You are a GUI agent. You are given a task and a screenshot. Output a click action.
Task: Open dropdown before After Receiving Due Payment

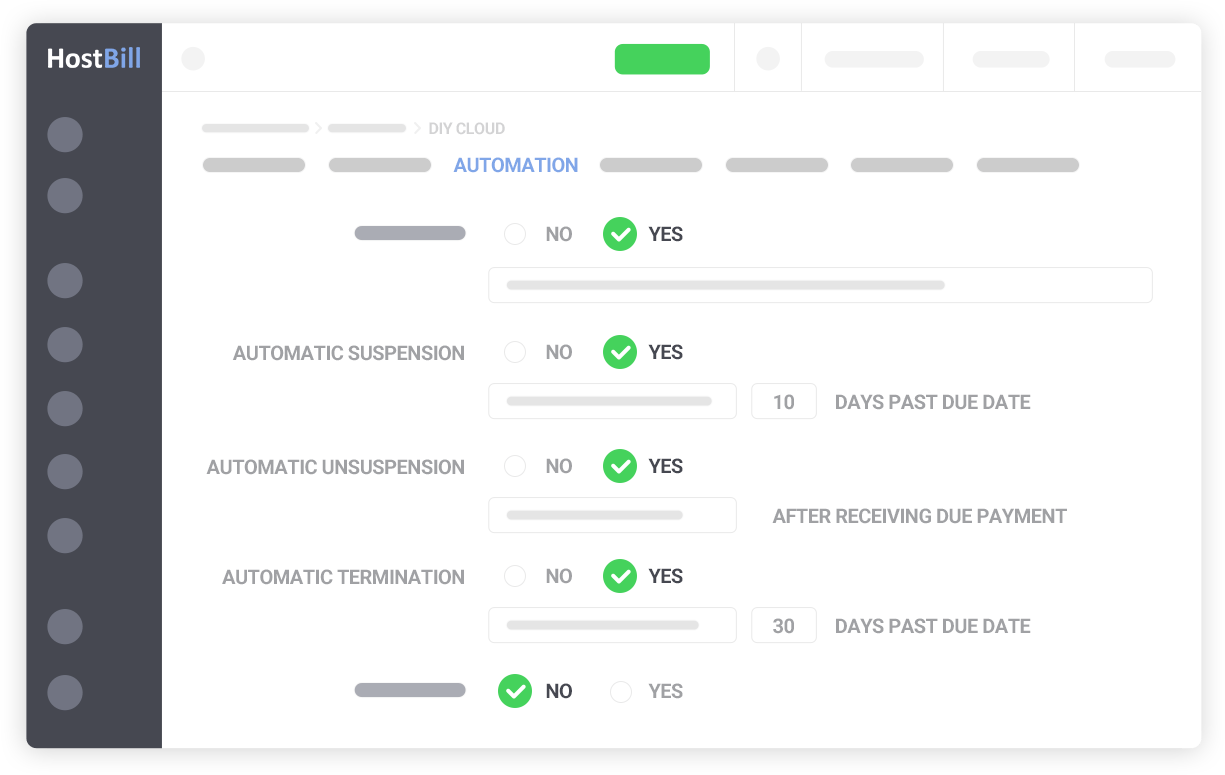click(x=612, y=516)
